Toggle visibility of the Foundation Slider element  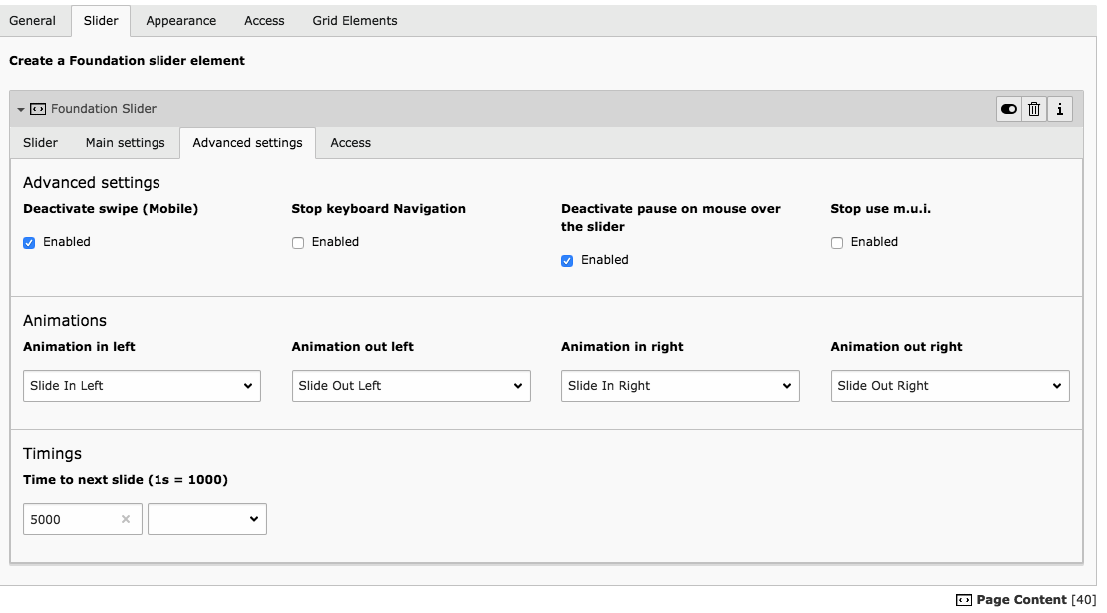point(1009,109)
